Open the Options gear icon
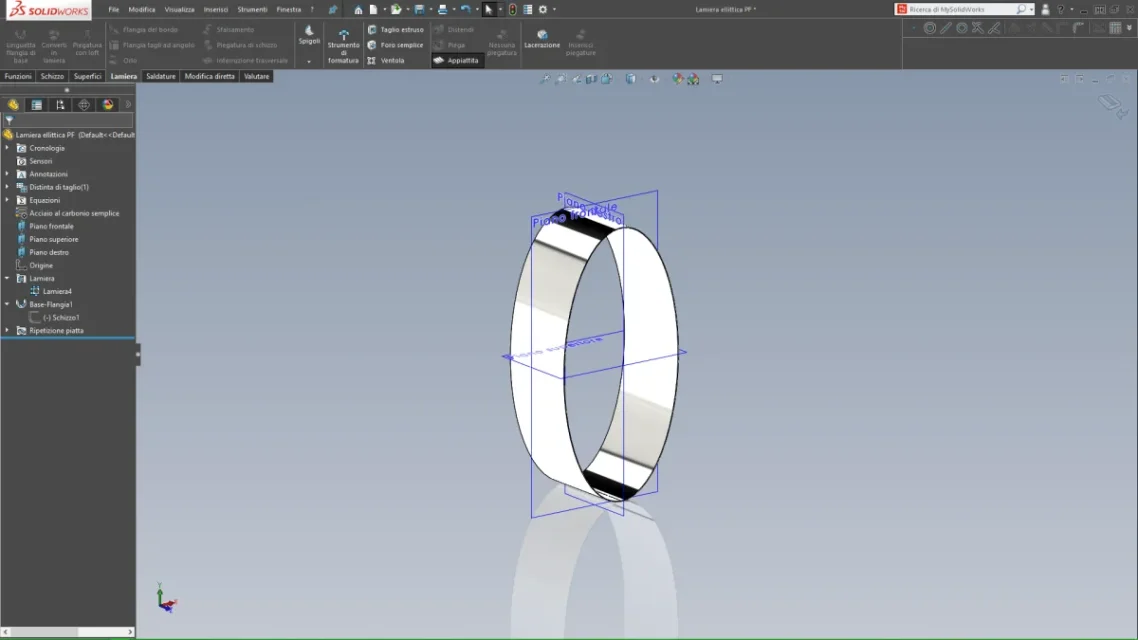 click(x=543, y=9)
